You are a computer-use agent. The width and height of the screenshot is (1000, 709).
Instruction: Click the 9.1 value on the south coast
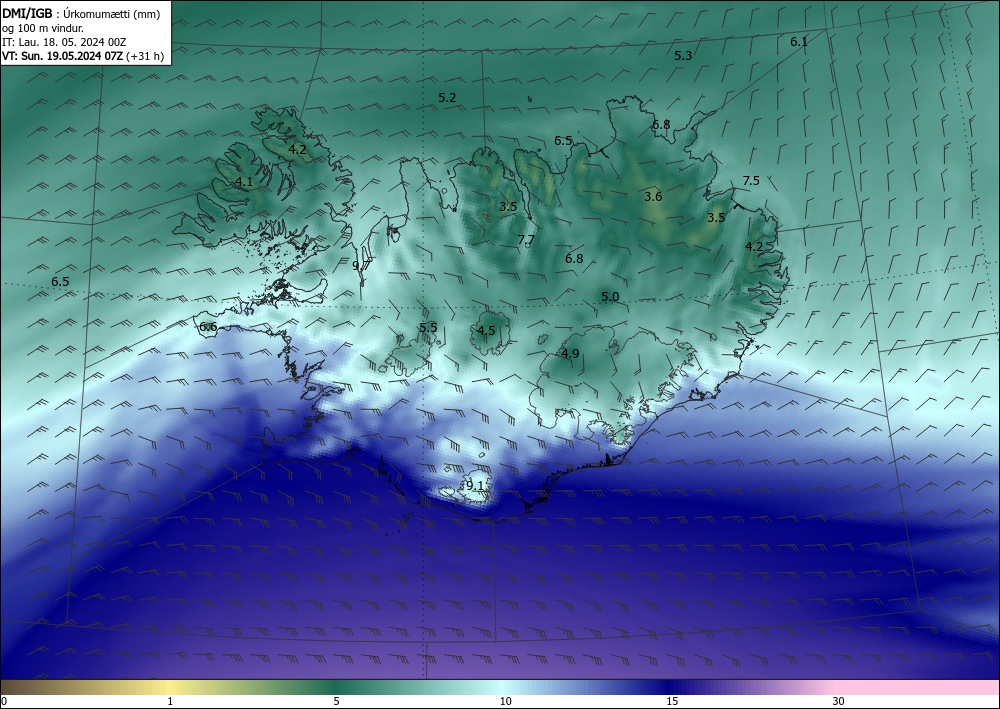(475, 485)
